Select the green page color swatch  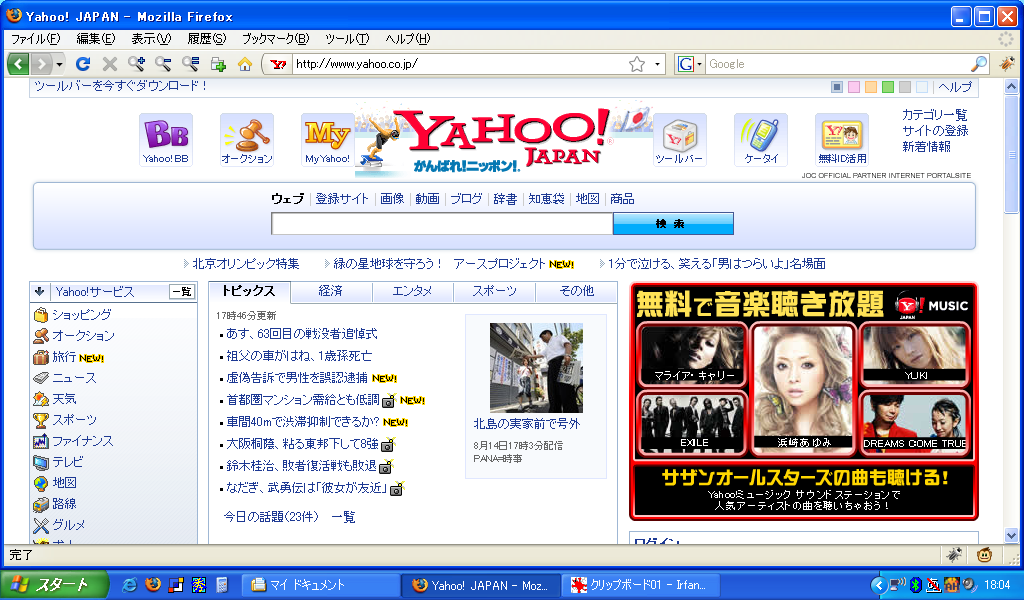point(888,87)
